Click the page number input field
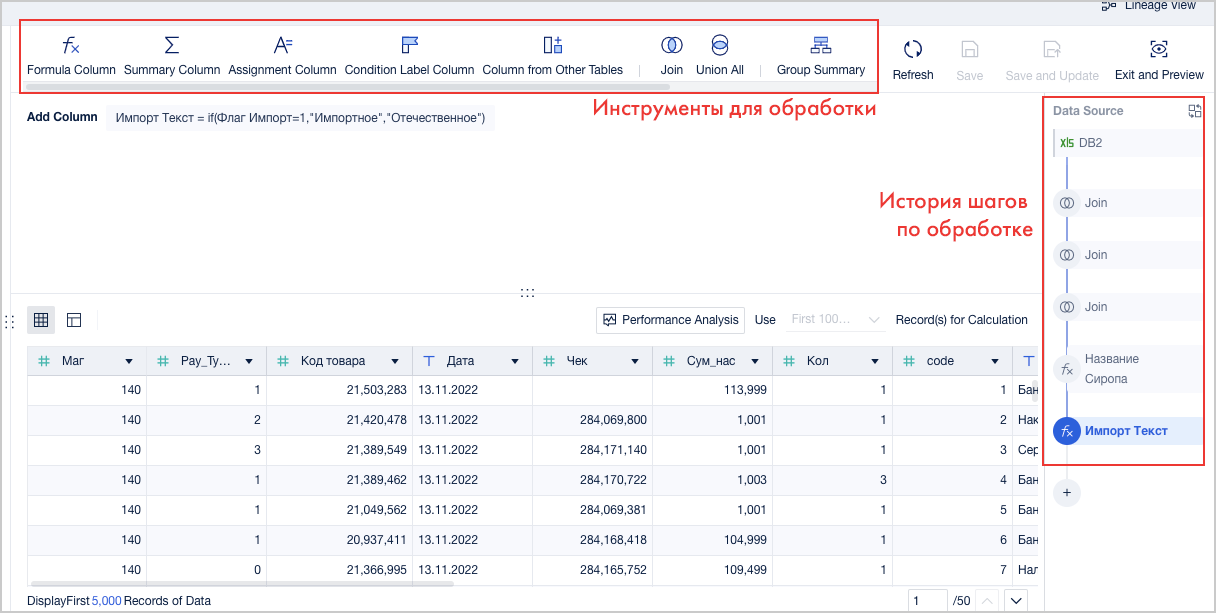 tap(927, 600)
